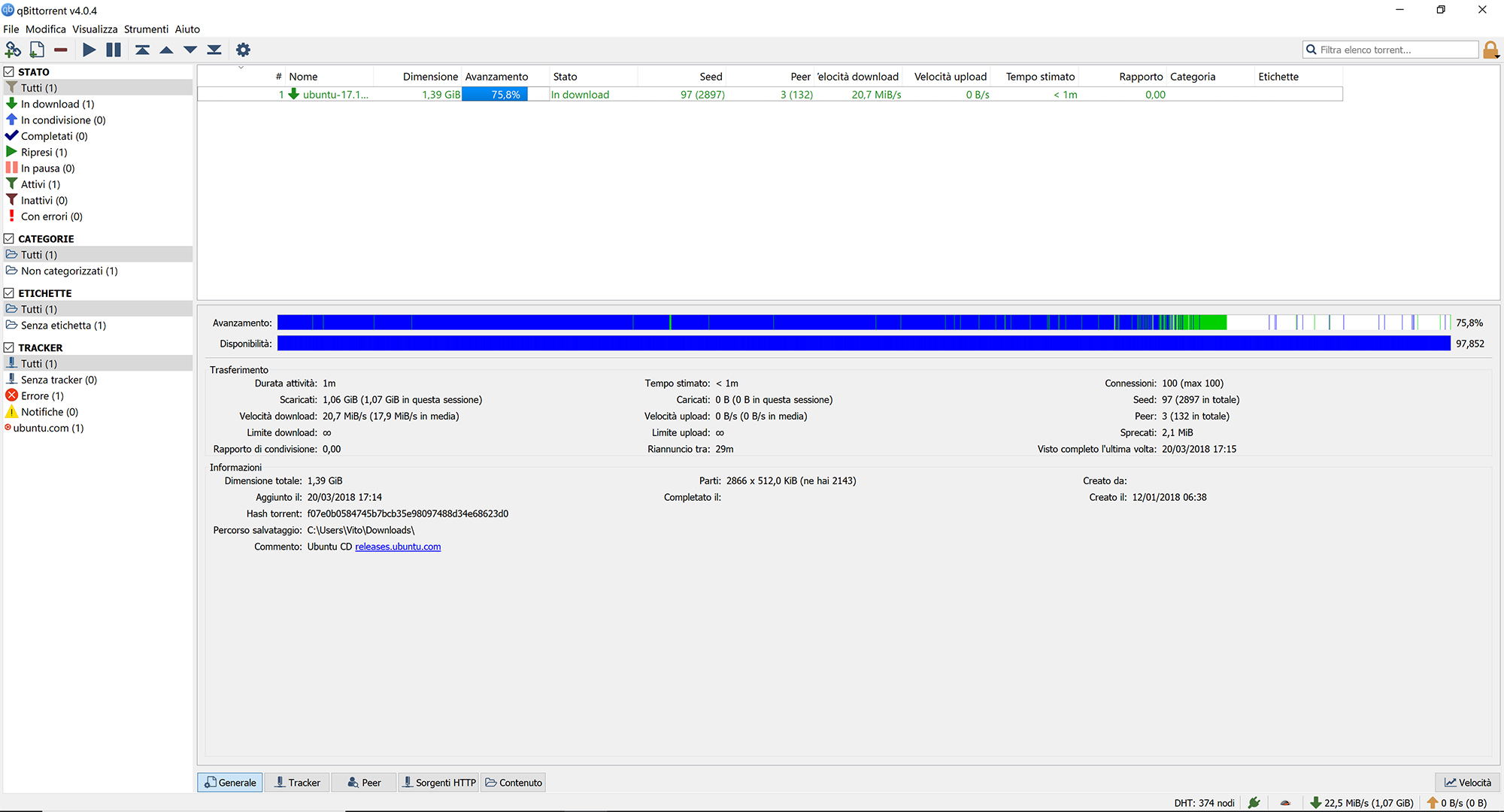
Task: Uncheck the STATO section checkbox
Action: [x=8, y=71]
